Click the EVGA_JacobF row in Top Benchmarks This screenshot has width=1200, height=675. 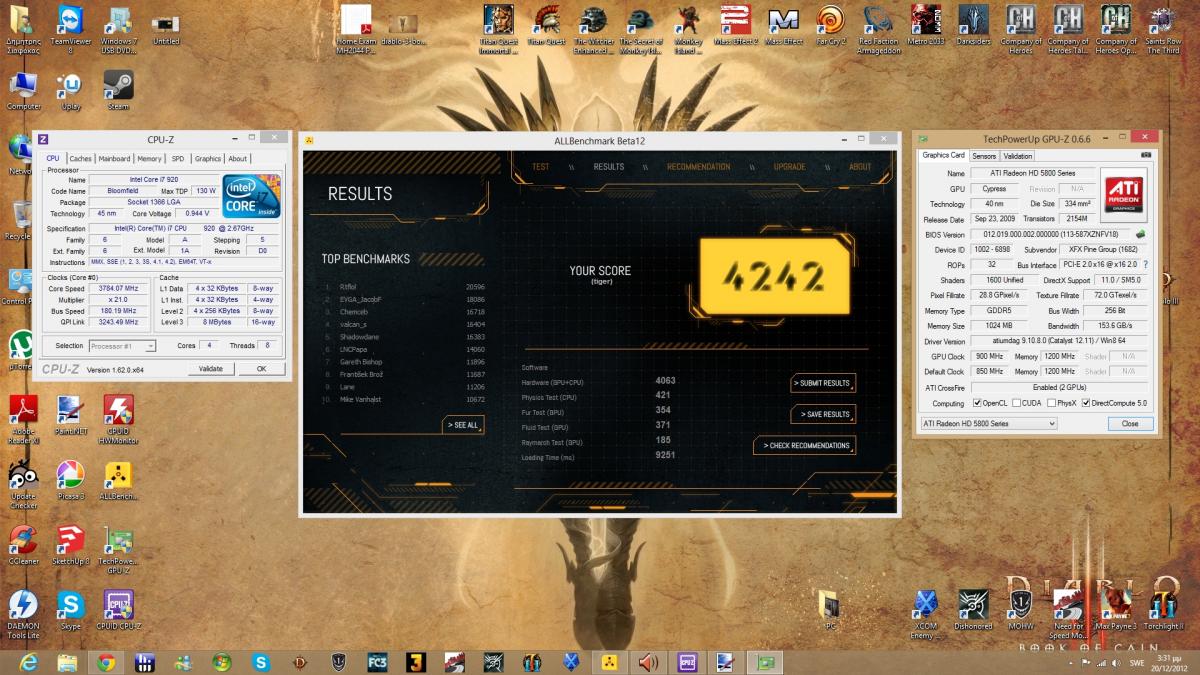[x=404, y=299]
